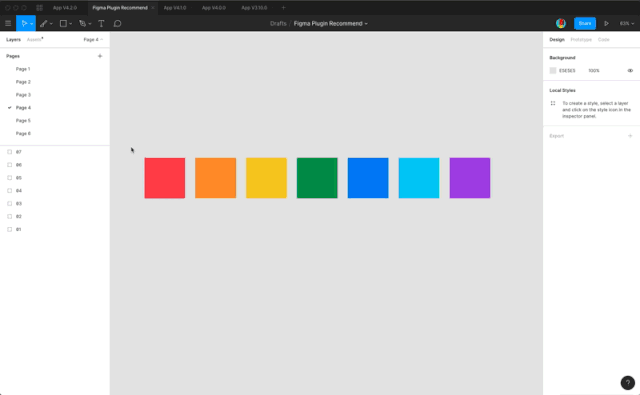Click the Present play icon

pos(607,24)
